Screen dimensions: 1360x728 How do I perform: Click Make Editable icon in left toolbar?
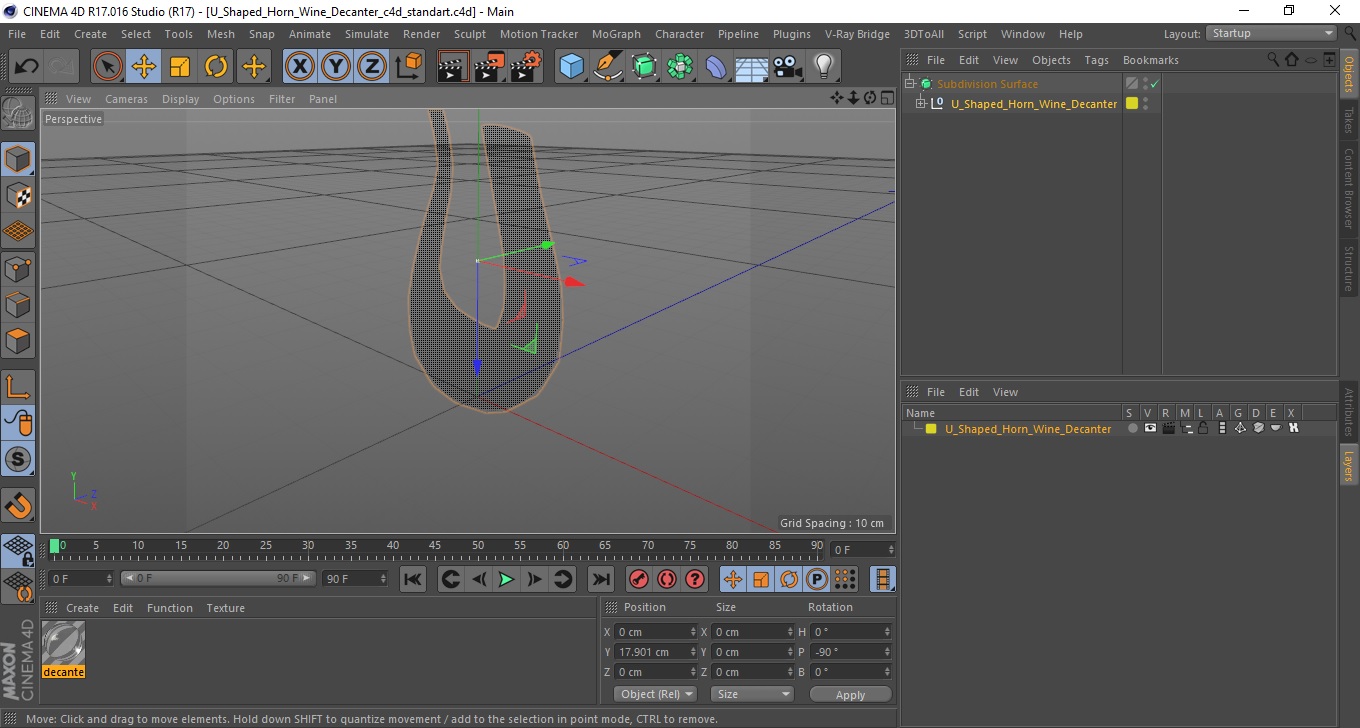tap(18, 114)
